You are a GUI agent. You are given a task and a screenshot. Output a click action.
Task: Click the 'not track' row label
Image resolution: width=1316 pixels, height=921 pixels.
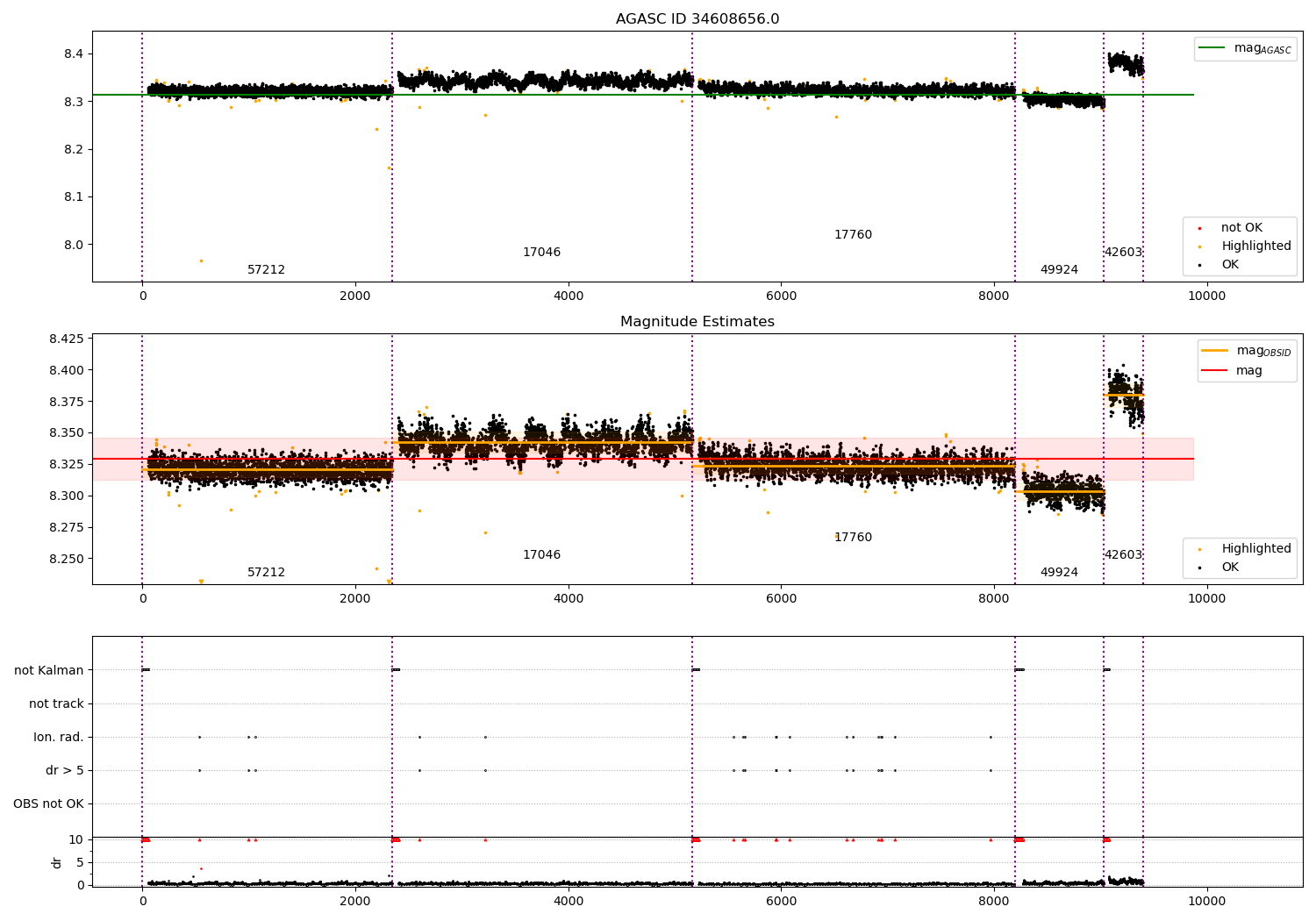coord(56,703)
